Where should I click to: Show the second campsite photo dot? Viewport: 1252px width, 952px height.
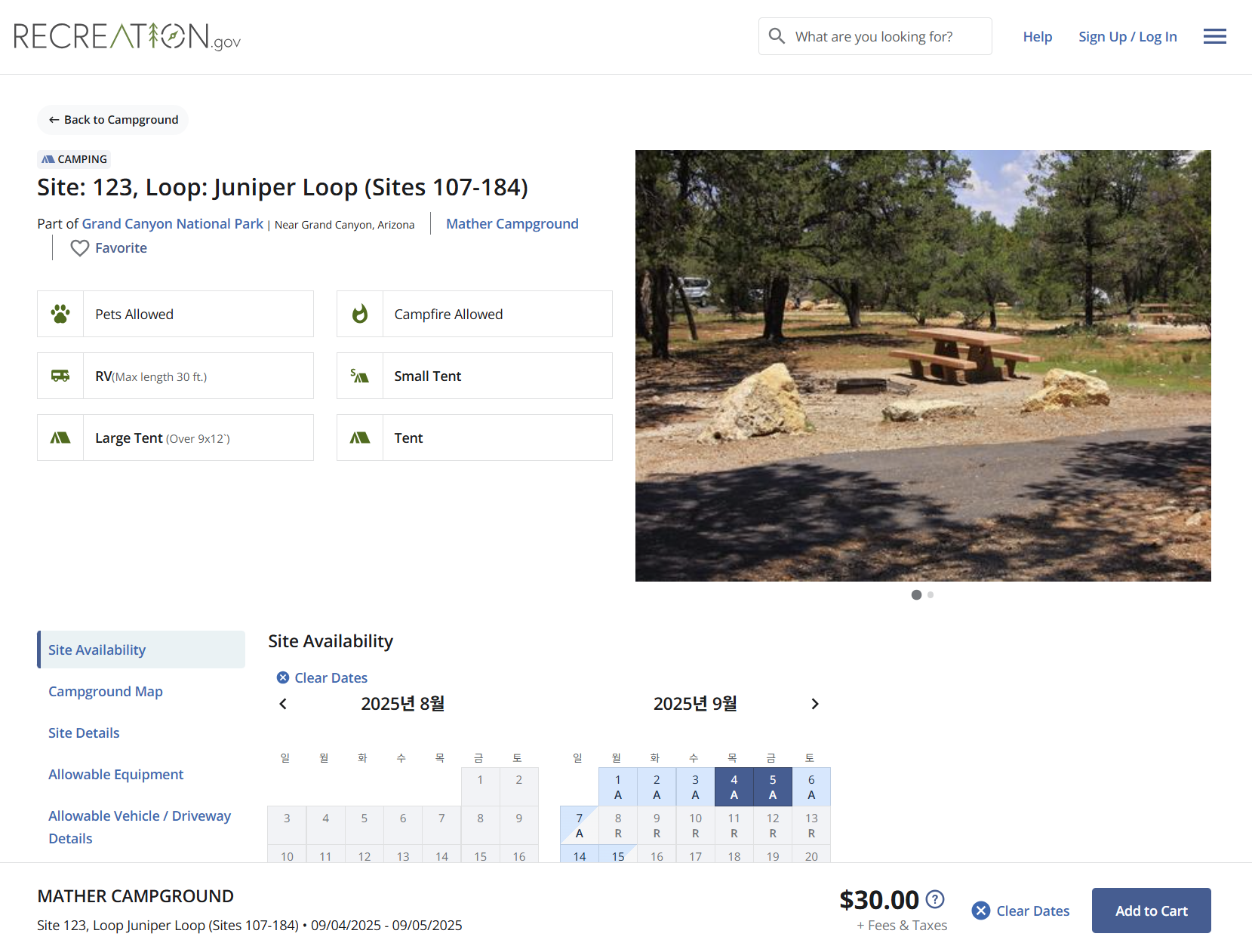click(931, 594)
